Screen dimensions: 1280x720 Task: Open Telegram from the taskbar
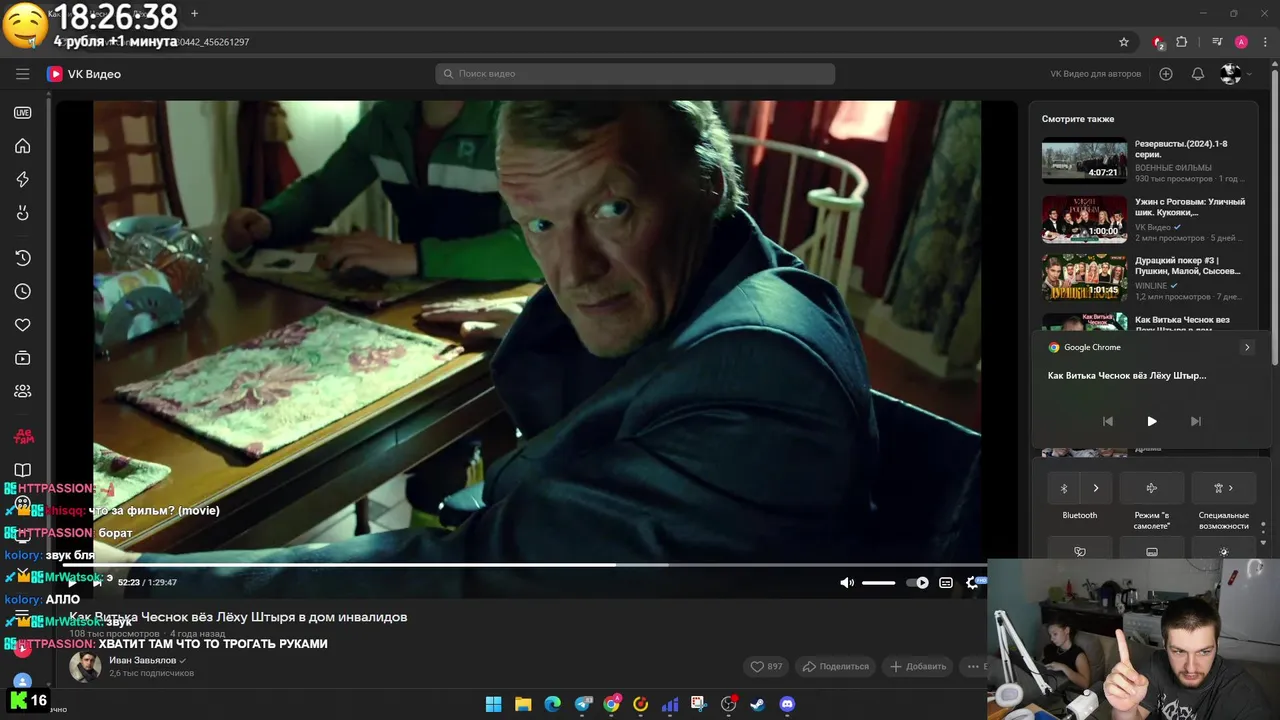pyautogui.click(x=583, y=704)
